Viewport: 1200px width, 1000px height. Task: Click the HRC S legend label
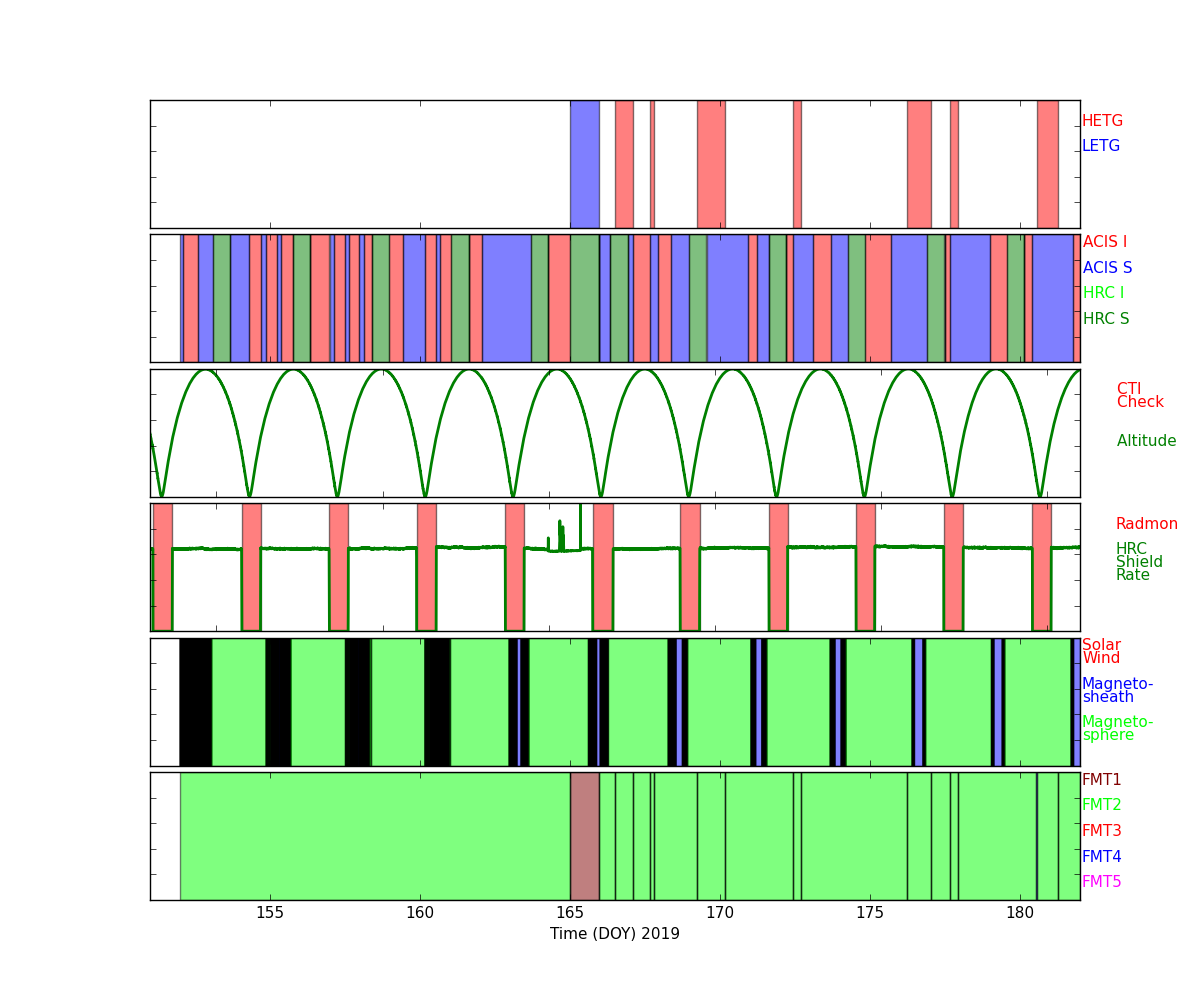pos(1105,319)
